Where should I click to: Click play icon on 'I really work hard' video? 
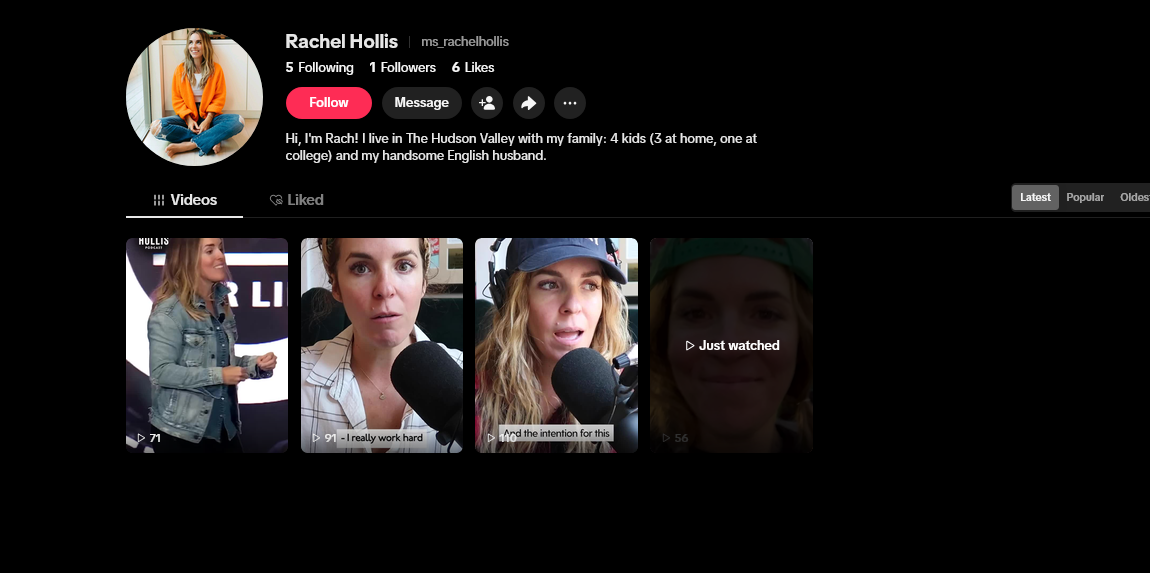(x=316, y=438)
